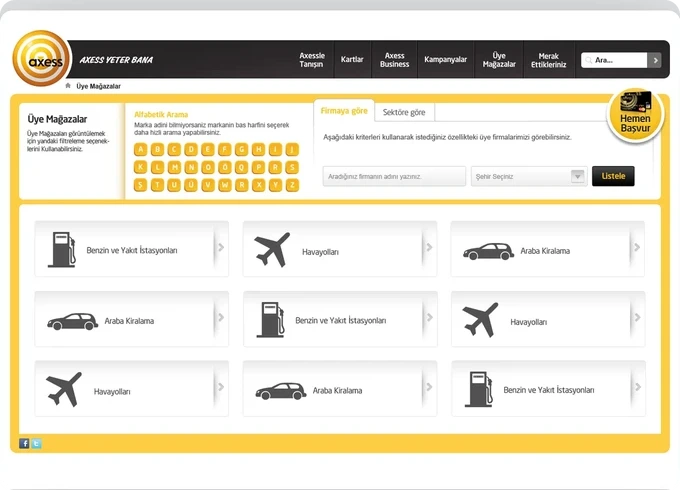Filter brands by letter X
Screen dimensions: 680x490
point(258,185)
